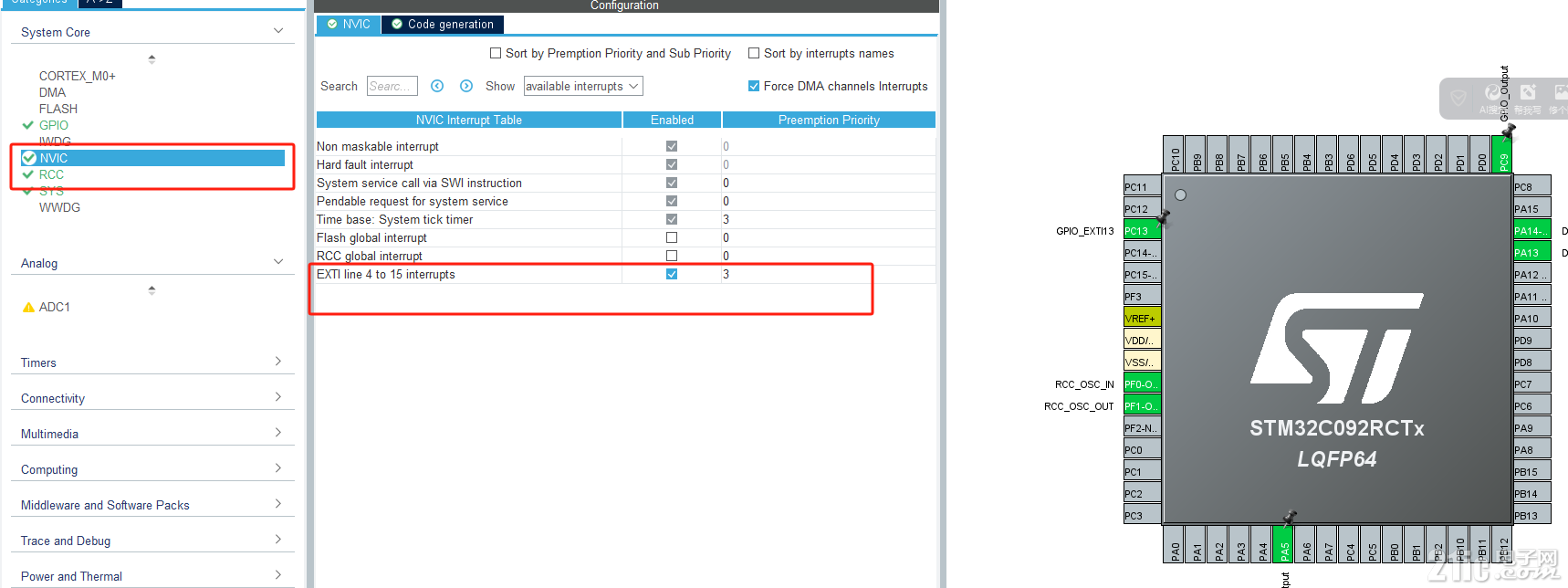The width and height of the screenshot is (1568, 588).
Task: Switch to the NVIC tab
Action: 349,25
